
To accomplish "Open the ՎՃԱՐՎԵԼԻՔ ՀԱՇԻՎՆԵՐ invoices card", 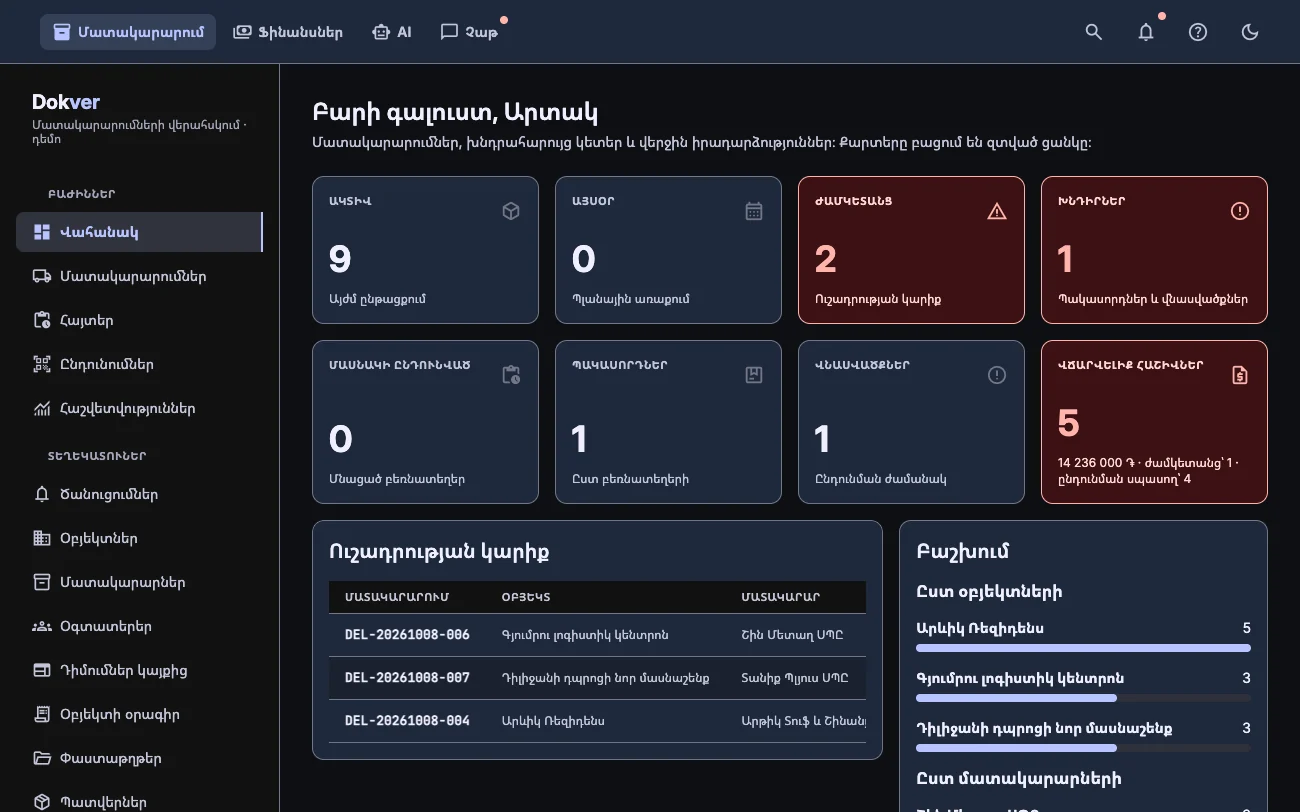I will coord(1154,422).
